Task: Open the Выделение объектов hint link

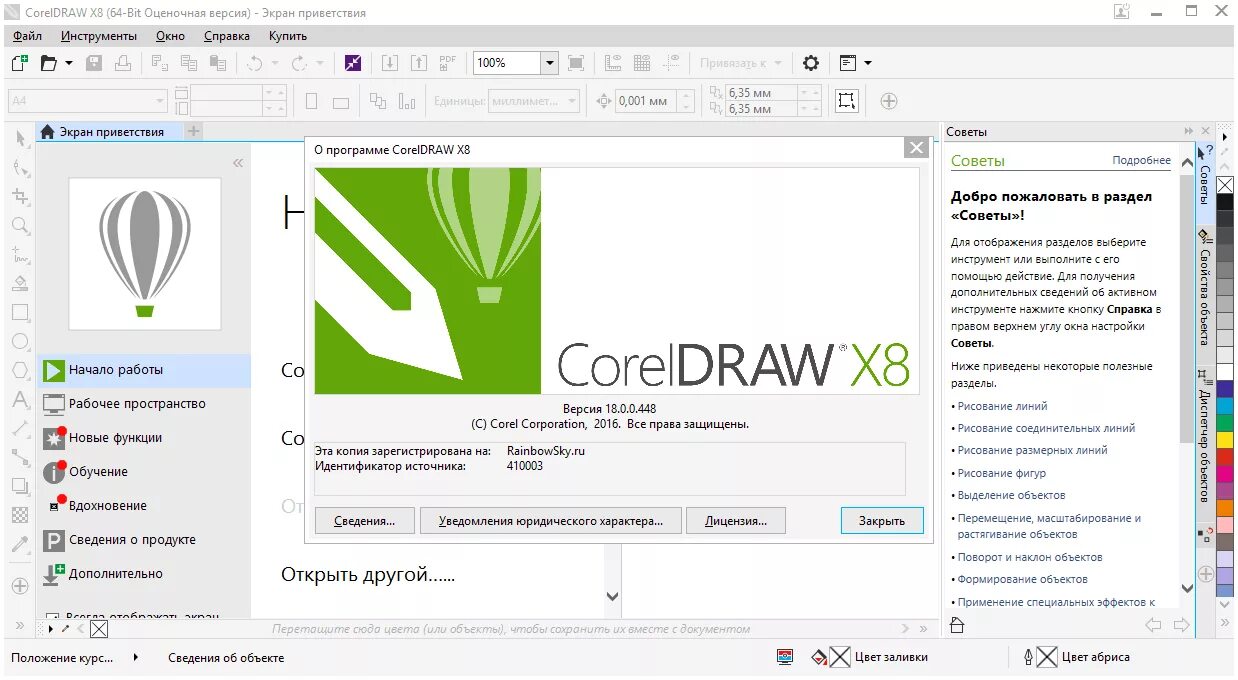Action: point(1011,495)
